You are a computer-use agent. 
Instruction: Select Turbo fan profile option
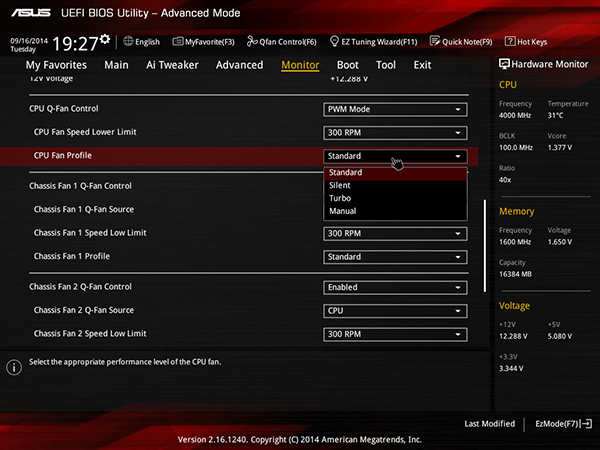(x=395, y=198)
